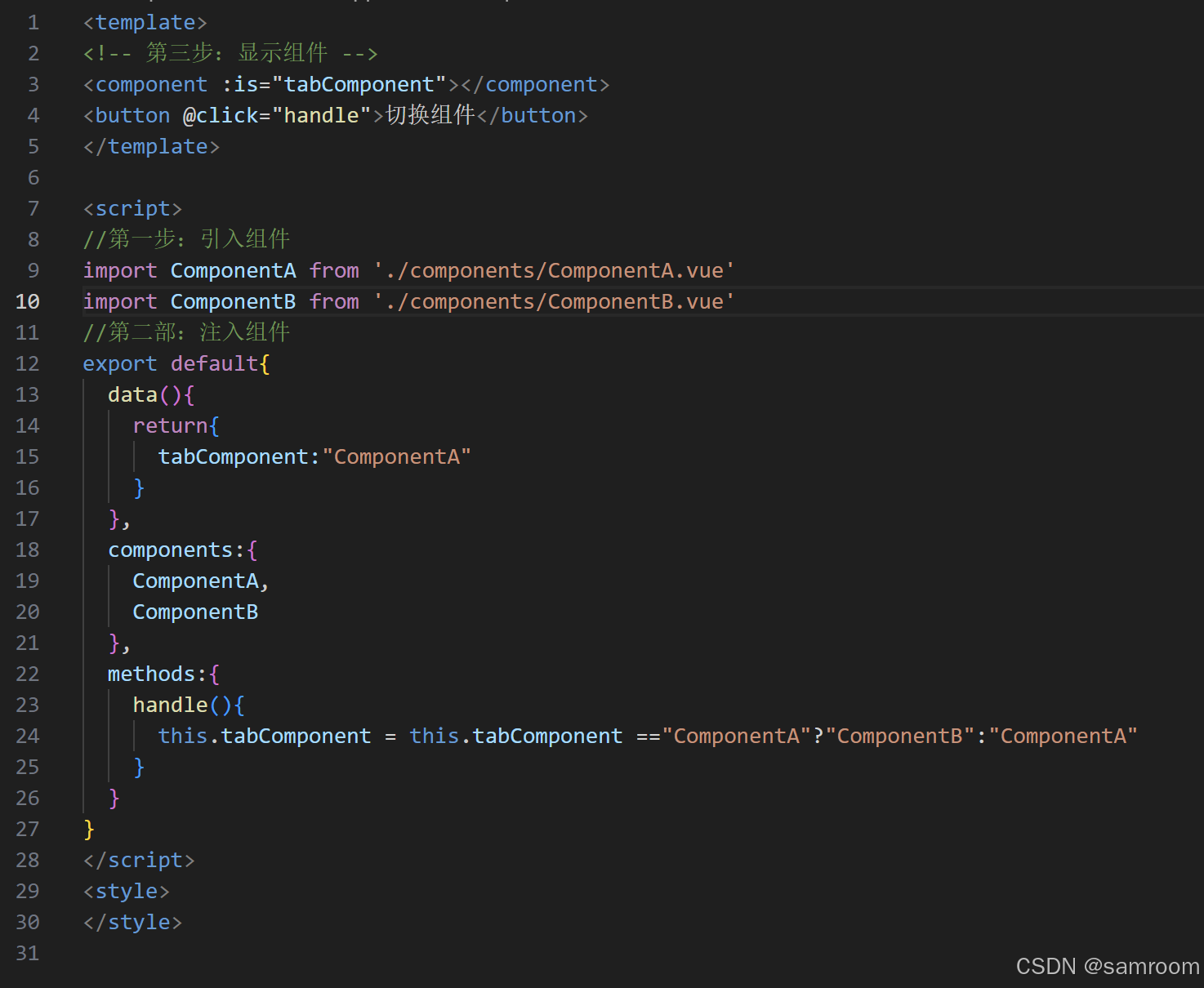Click the opening style tag
1204x988 pixels.
pyautogui.click(x=126, y=892)
